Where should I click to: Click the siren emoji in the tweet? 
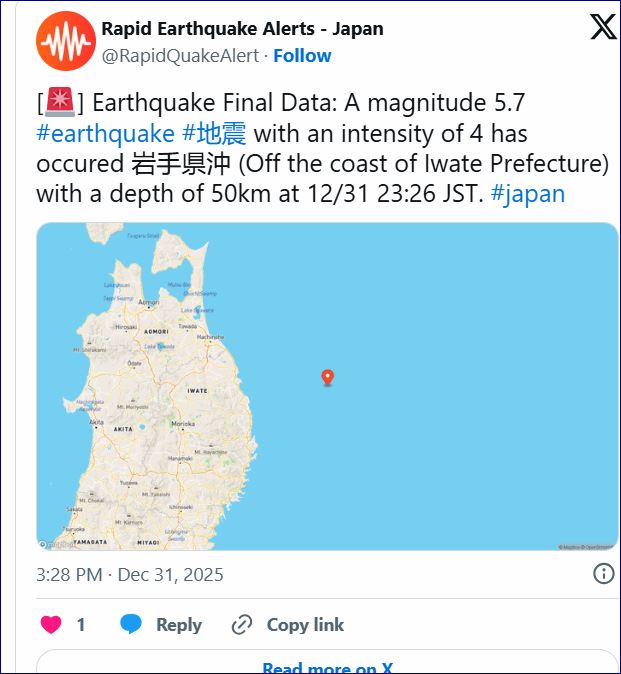tap(60, 103)
